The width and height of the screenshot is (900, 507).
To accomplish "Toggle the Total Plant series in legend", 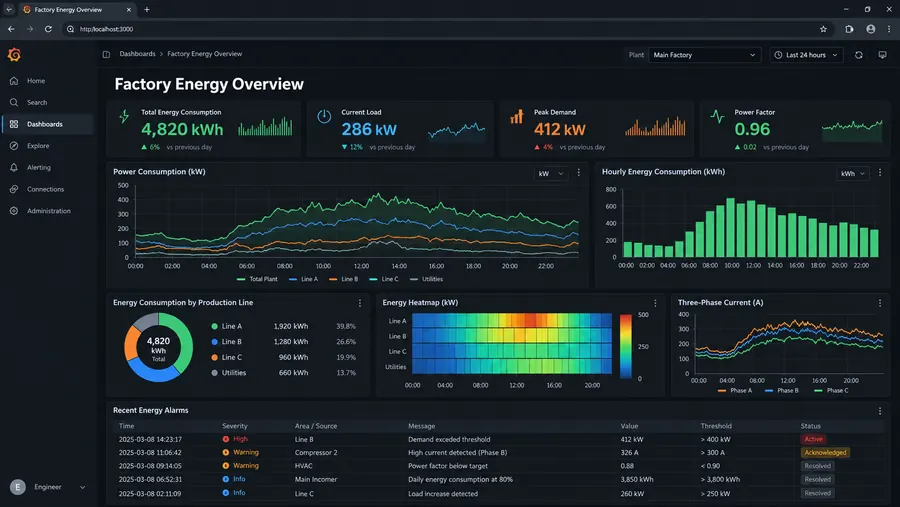I will click(x=257, y=279).
